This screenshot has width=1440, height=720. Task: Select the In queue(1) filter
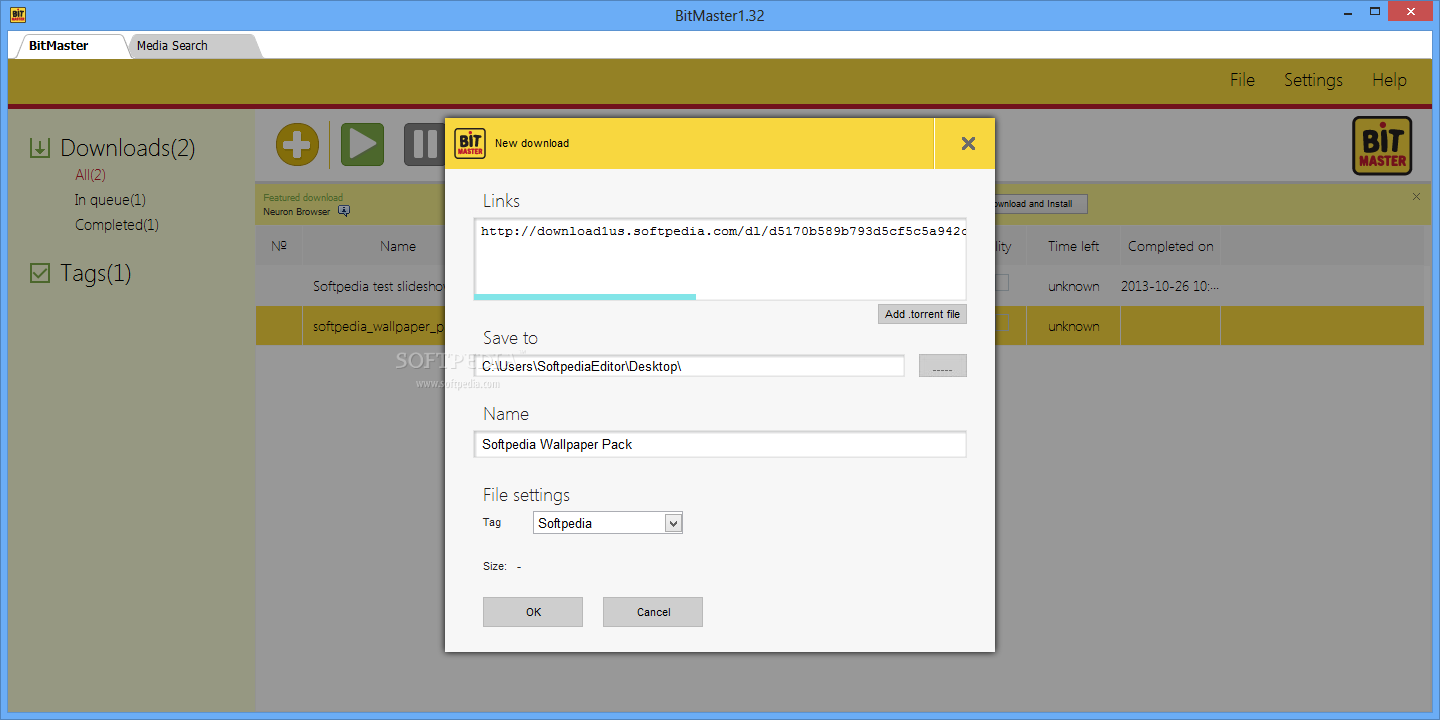(110, 200)
